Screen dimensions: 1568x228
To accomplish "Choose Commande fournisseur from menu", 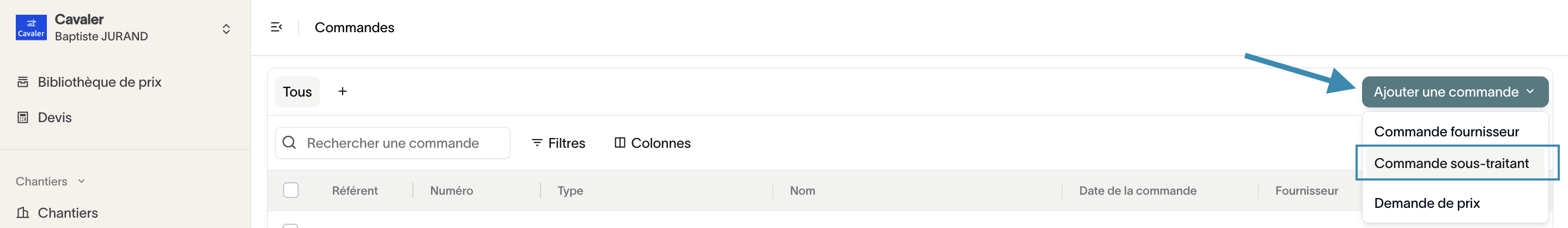I will (x=1447, y=131).
